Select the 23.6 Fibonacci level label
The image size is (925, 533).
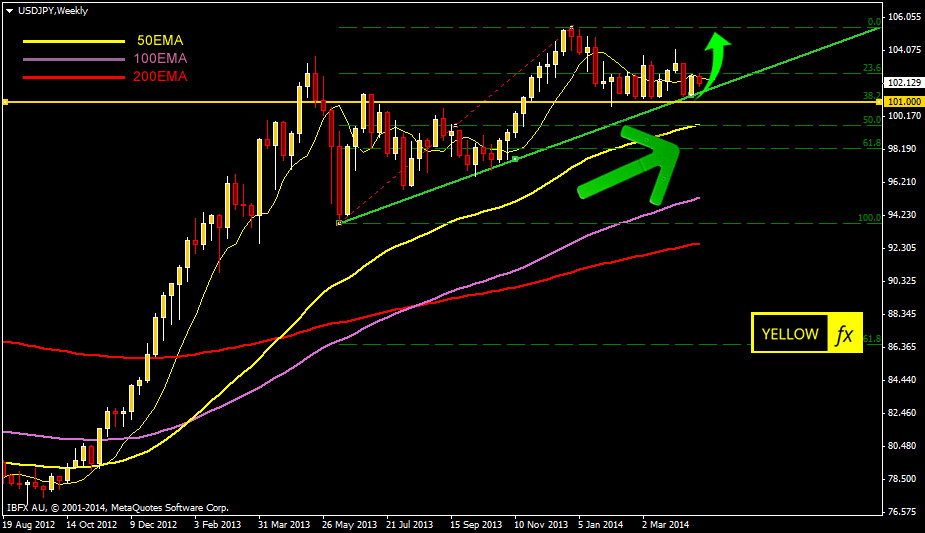pos(870,68)
